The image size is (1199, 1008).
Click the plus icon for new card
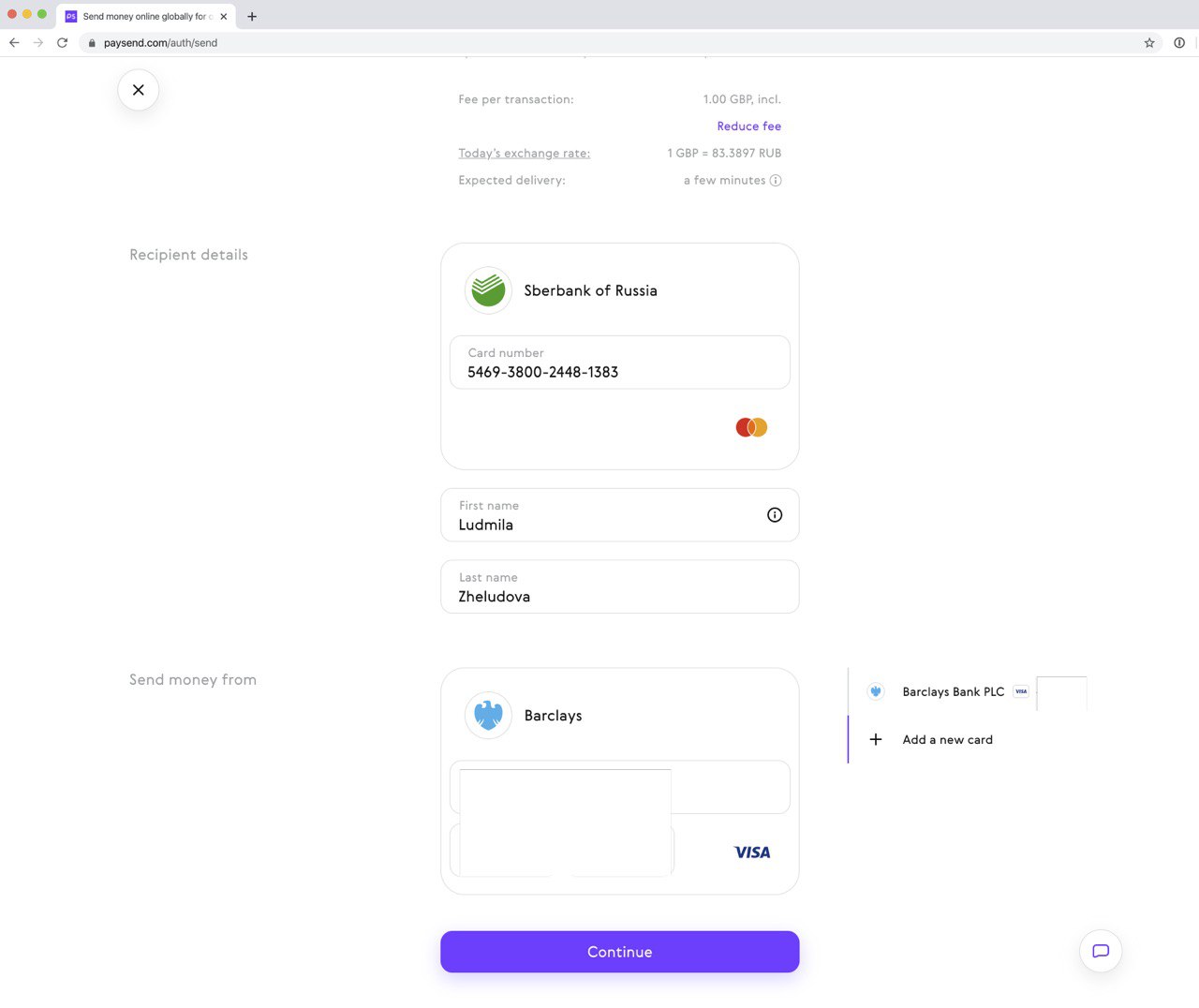pos(876,740)
